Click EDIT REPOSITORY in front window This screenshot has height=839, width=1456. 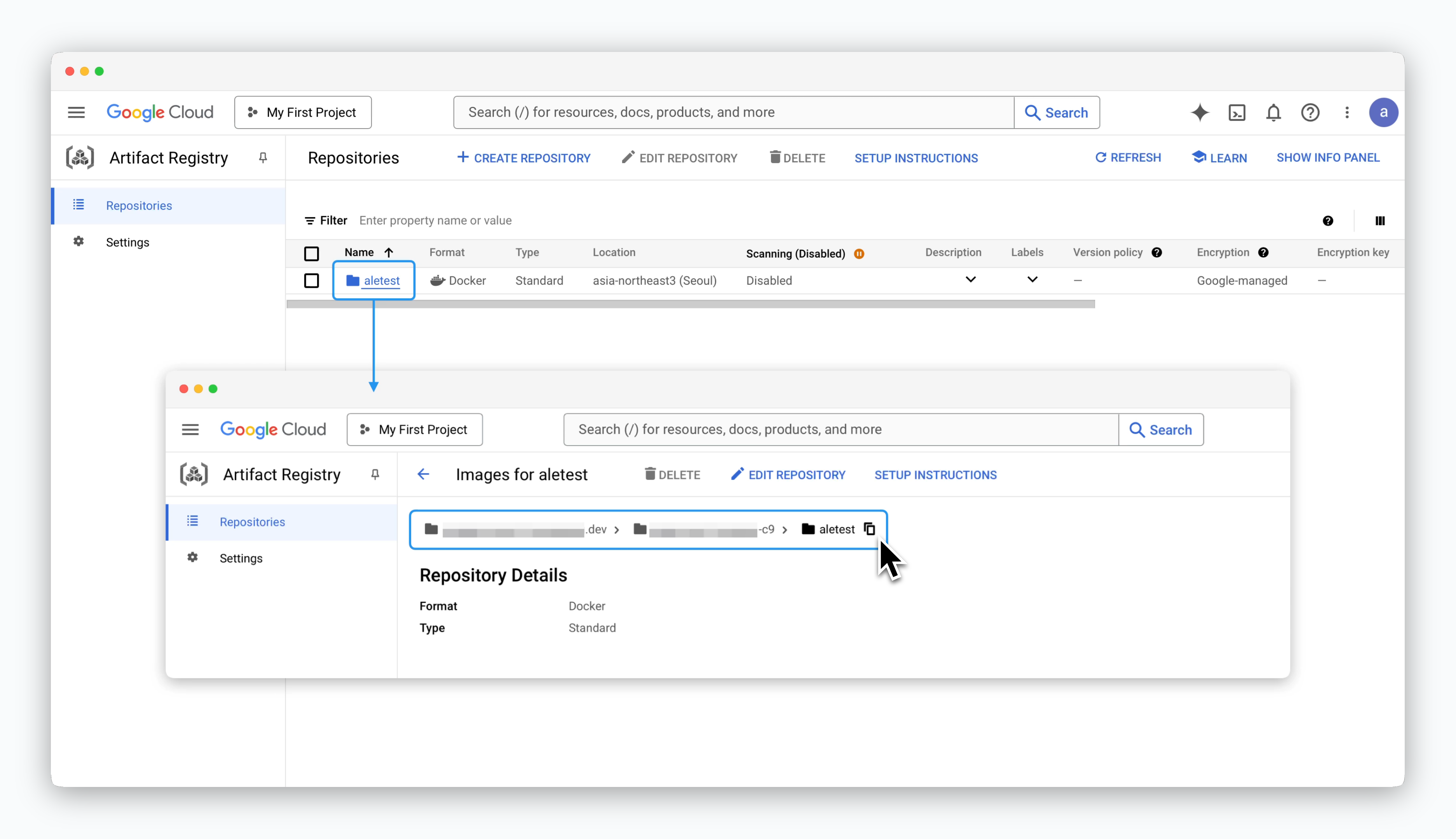(x=788, y=475)
